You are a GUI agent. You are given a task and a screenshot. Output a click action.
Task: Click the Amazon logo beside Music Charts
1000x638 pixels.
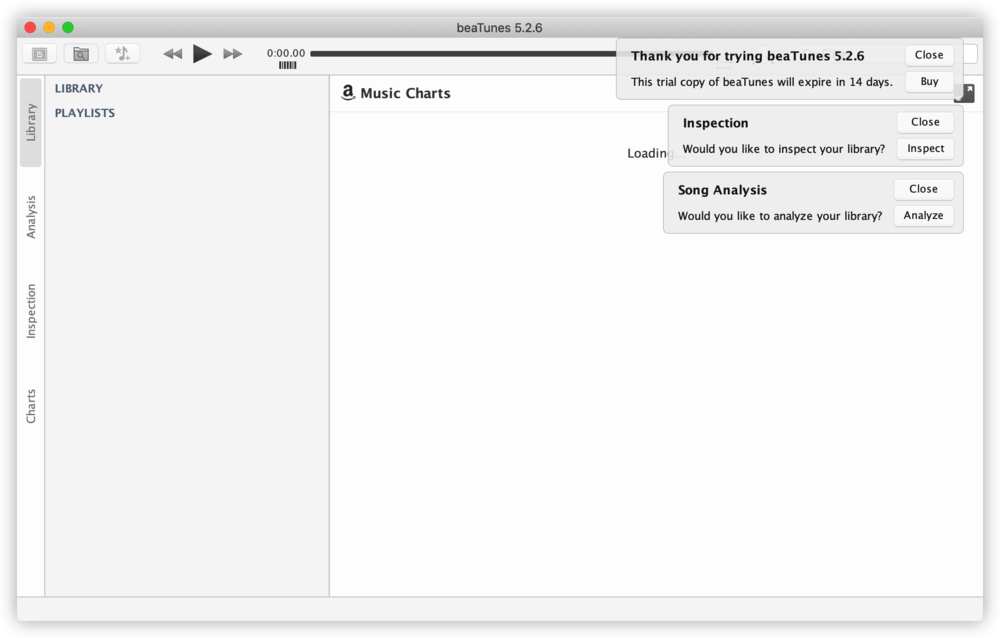348,93
